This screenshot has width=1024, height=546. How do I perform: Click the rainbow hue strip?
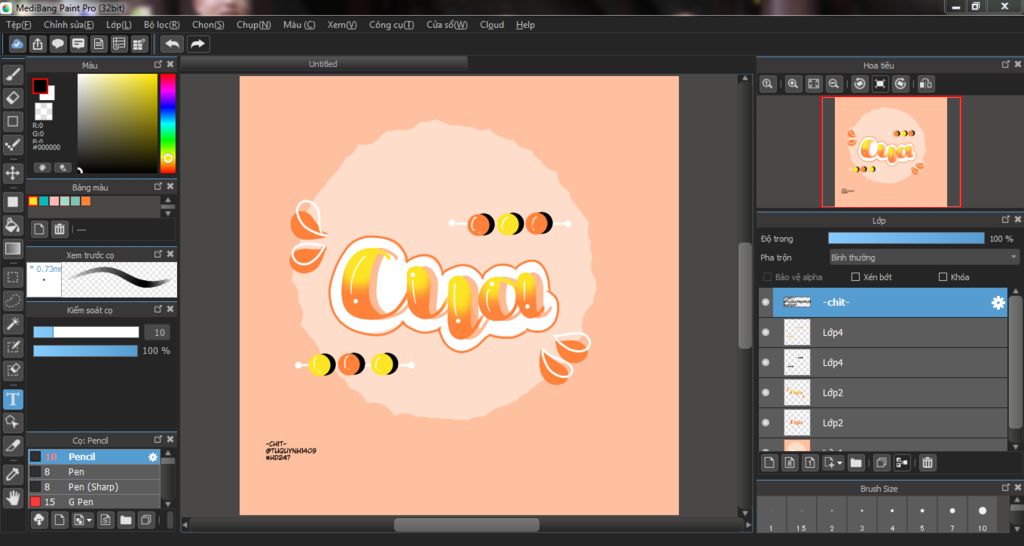tap(168, 123)
